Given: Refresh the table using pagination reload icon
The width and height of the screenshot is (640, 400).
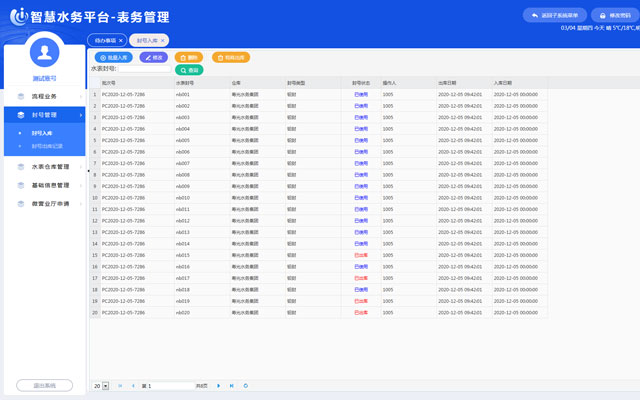Looking at the screenshot, I should 246,385.
